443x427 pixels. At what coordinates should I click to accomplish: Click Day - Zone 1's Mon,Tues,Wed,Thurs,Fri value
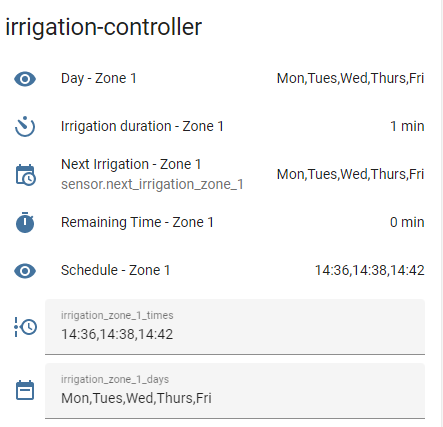[350, 79]
